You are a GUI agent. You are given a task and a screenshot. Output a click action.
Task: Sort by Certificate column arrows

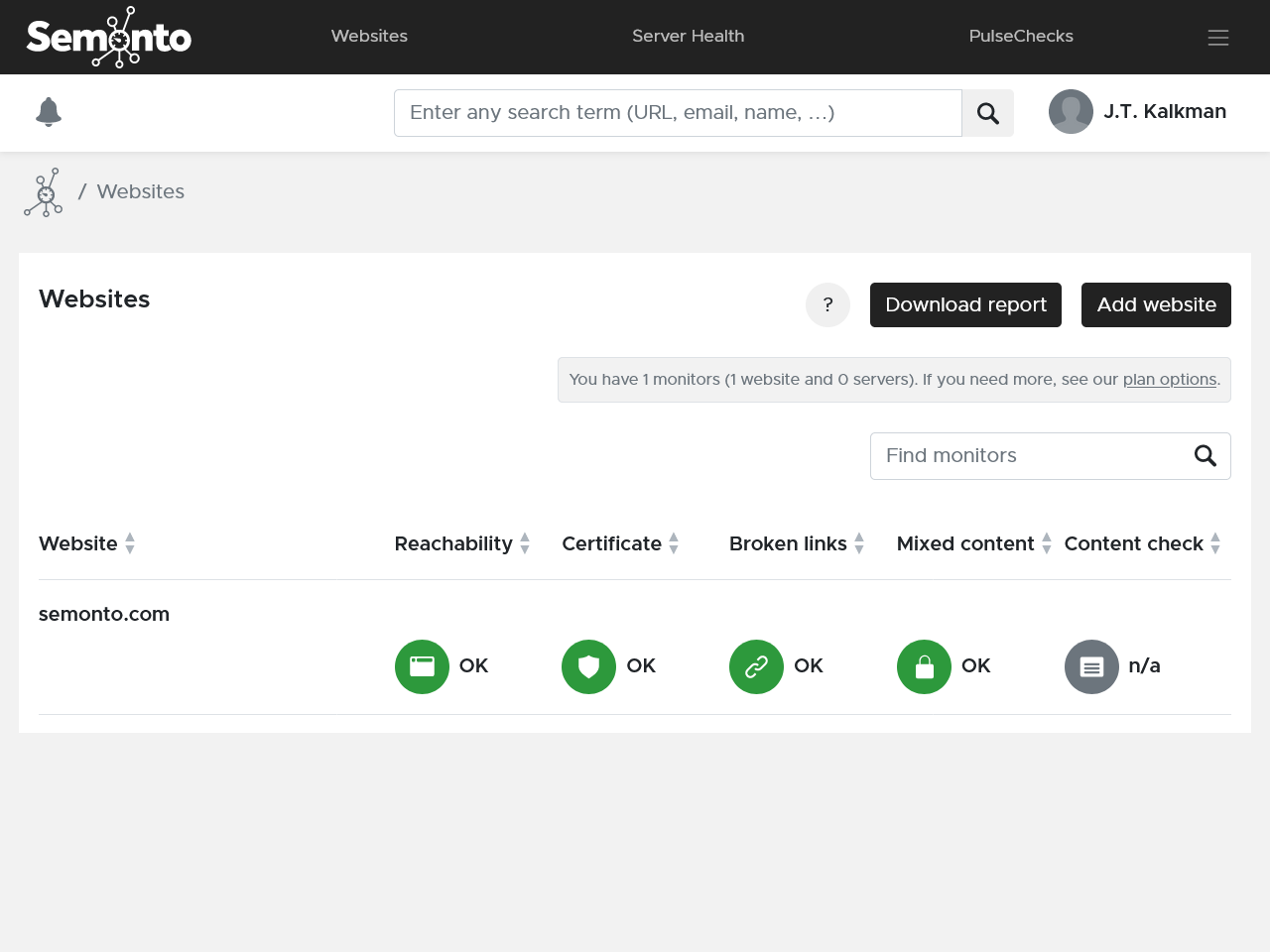(674, 543)
